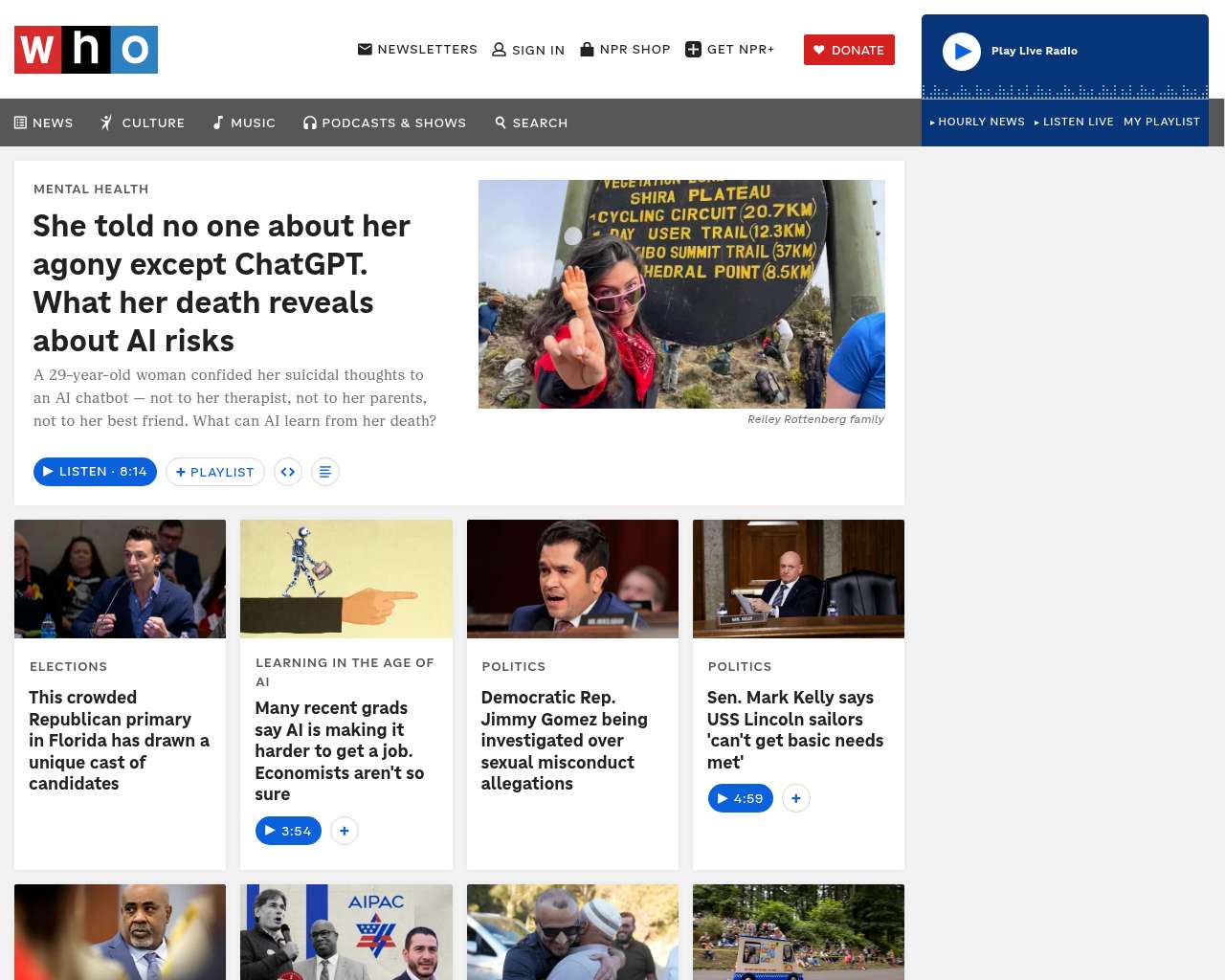Add the 4:59 story to playlist

[796, 798]
